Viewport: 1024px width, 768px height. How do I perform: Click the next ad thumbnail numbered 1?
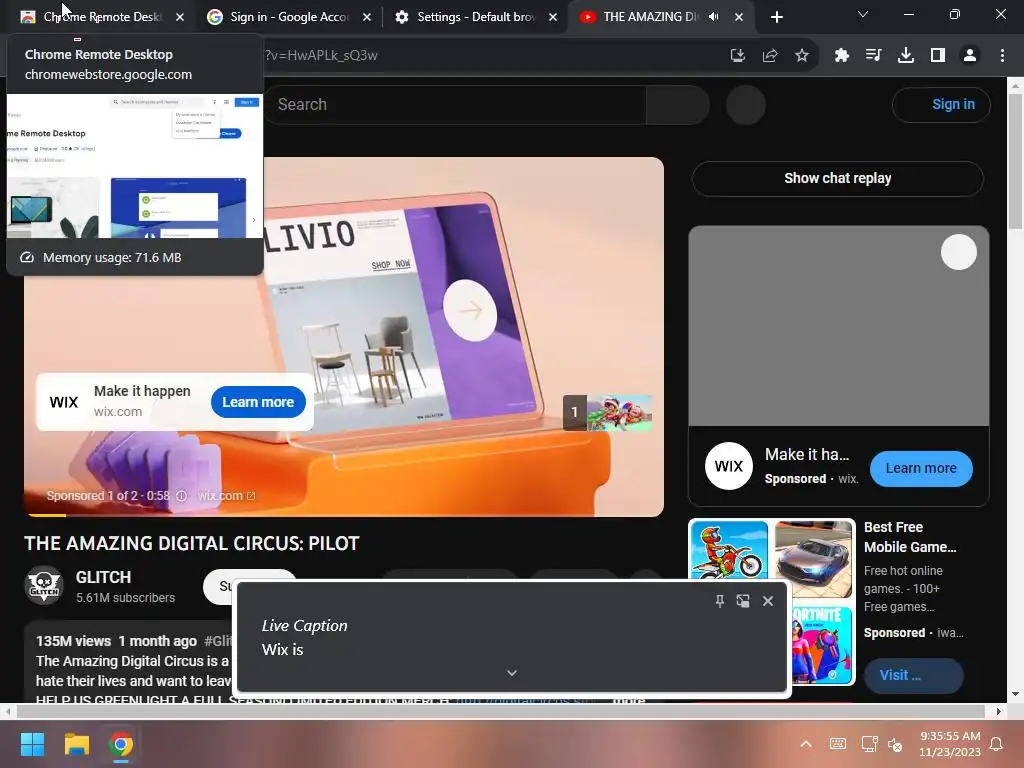click(x=608, y=413)
